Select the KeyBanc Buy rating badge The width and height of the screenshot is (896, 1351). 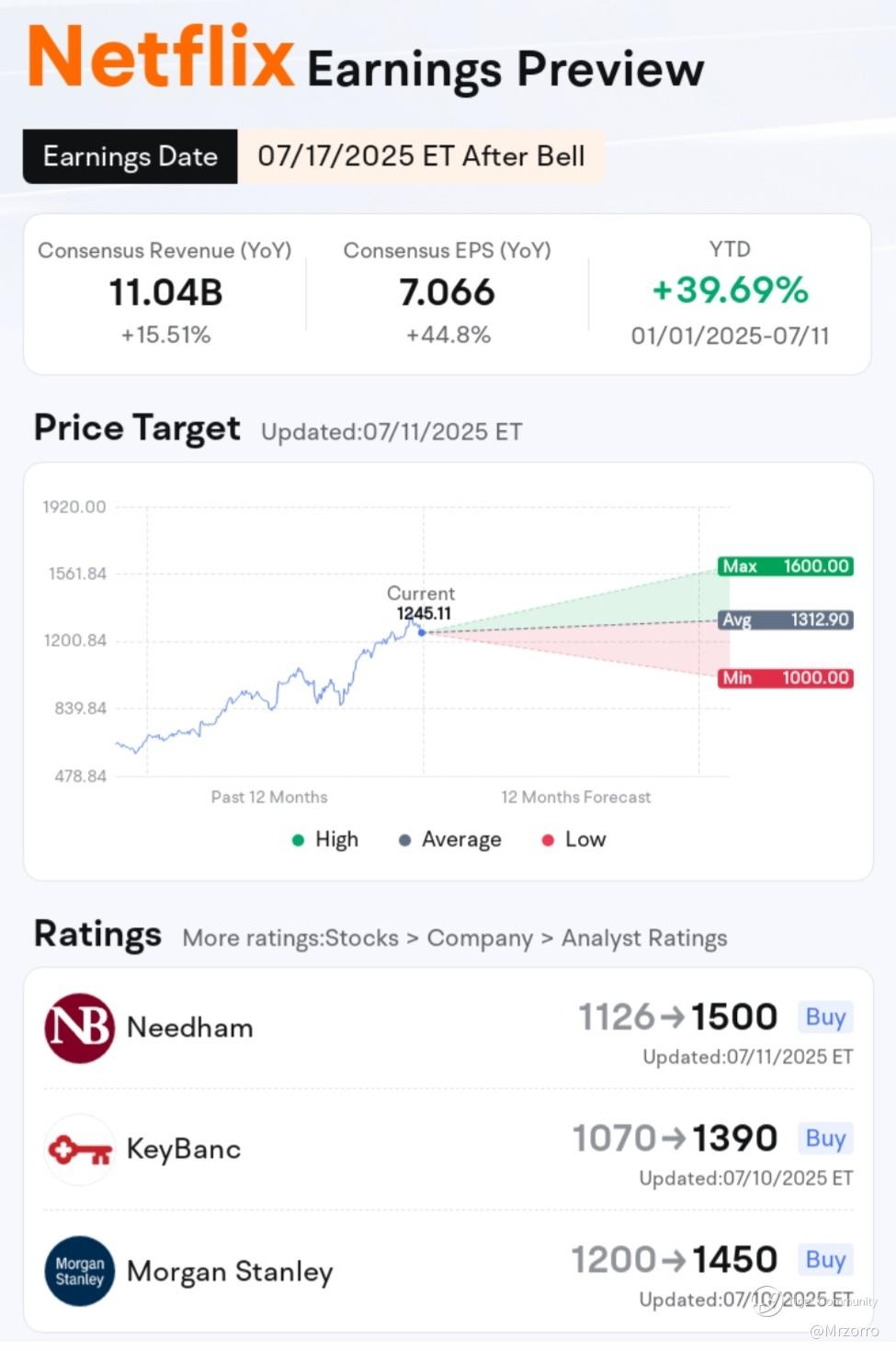coord(825,1139)
